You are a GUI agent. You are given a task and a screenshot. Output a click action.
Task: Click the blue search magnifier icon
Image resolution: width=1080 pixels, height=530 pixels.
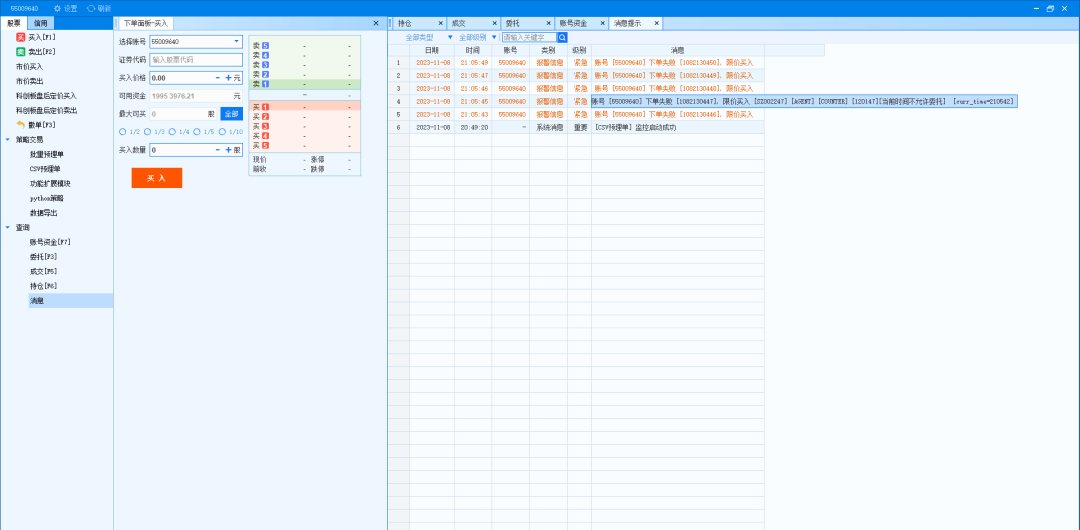pyautogui.click(x=562, y=37)
